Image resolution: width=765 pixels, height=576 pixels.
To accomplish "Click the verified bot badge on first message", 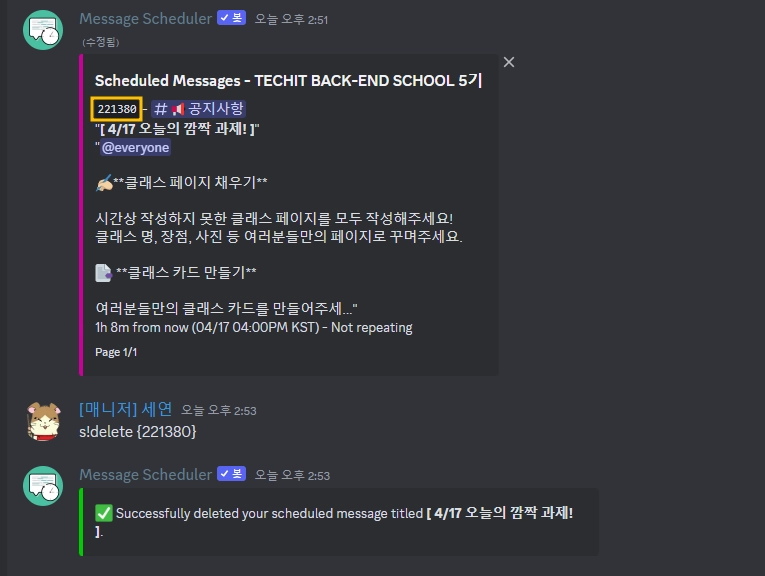I will pos(231,18).
